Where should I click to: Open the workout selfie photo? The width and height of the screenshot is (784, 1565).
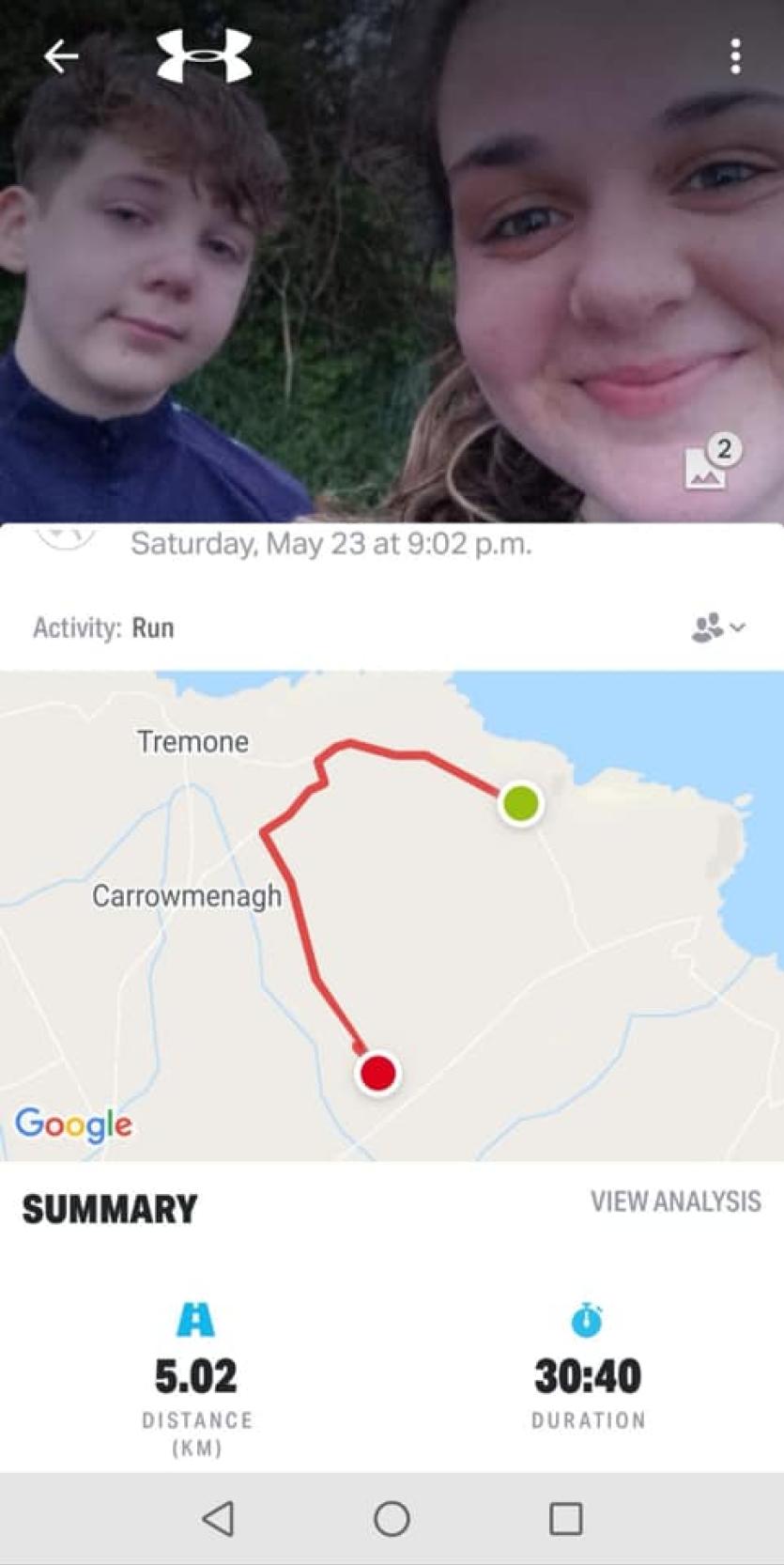coord(392,261)
